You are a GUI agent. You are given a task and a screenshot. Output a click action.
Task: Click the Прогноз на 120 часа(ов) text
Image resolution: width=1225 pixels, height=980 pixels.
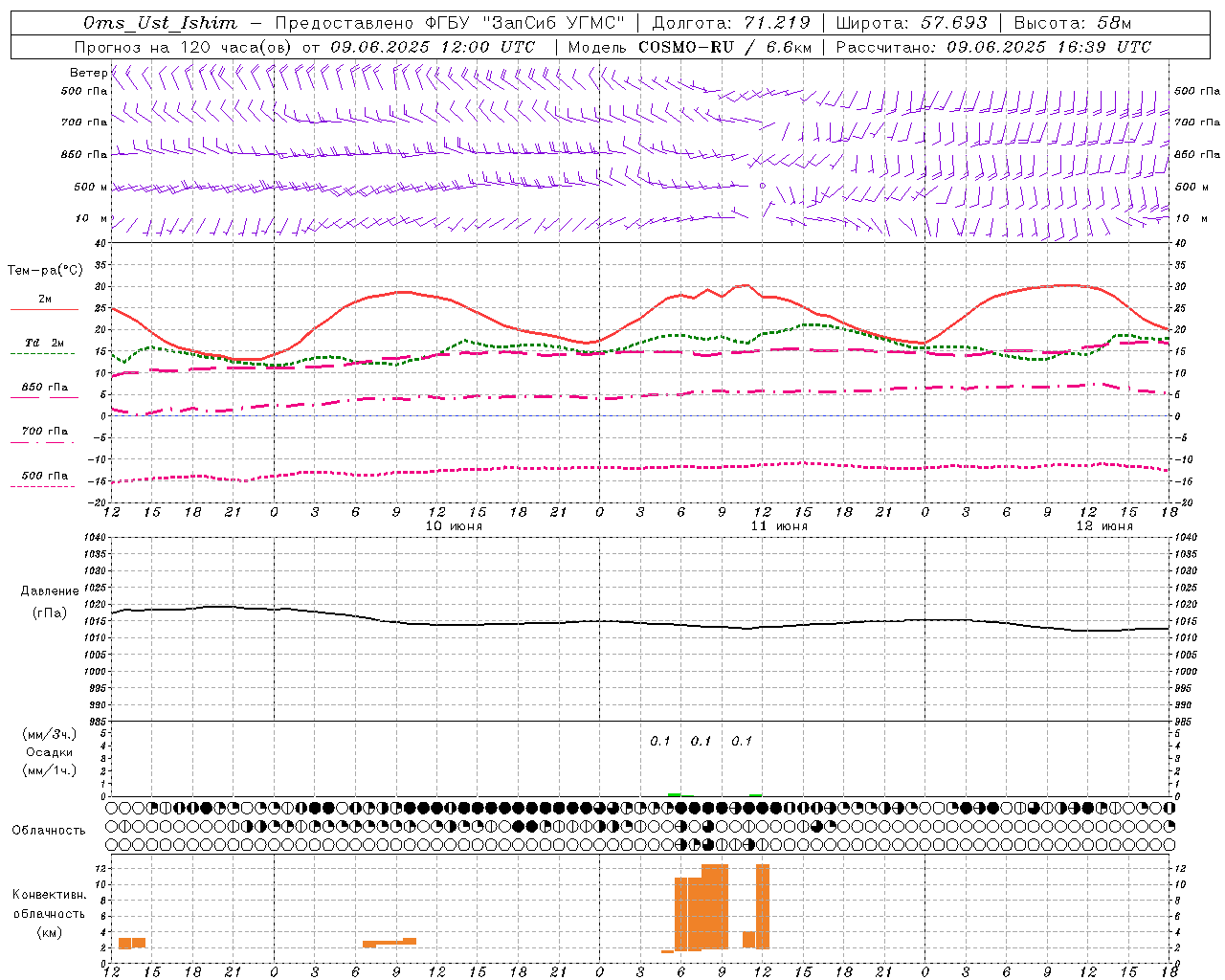click(184, 47)
